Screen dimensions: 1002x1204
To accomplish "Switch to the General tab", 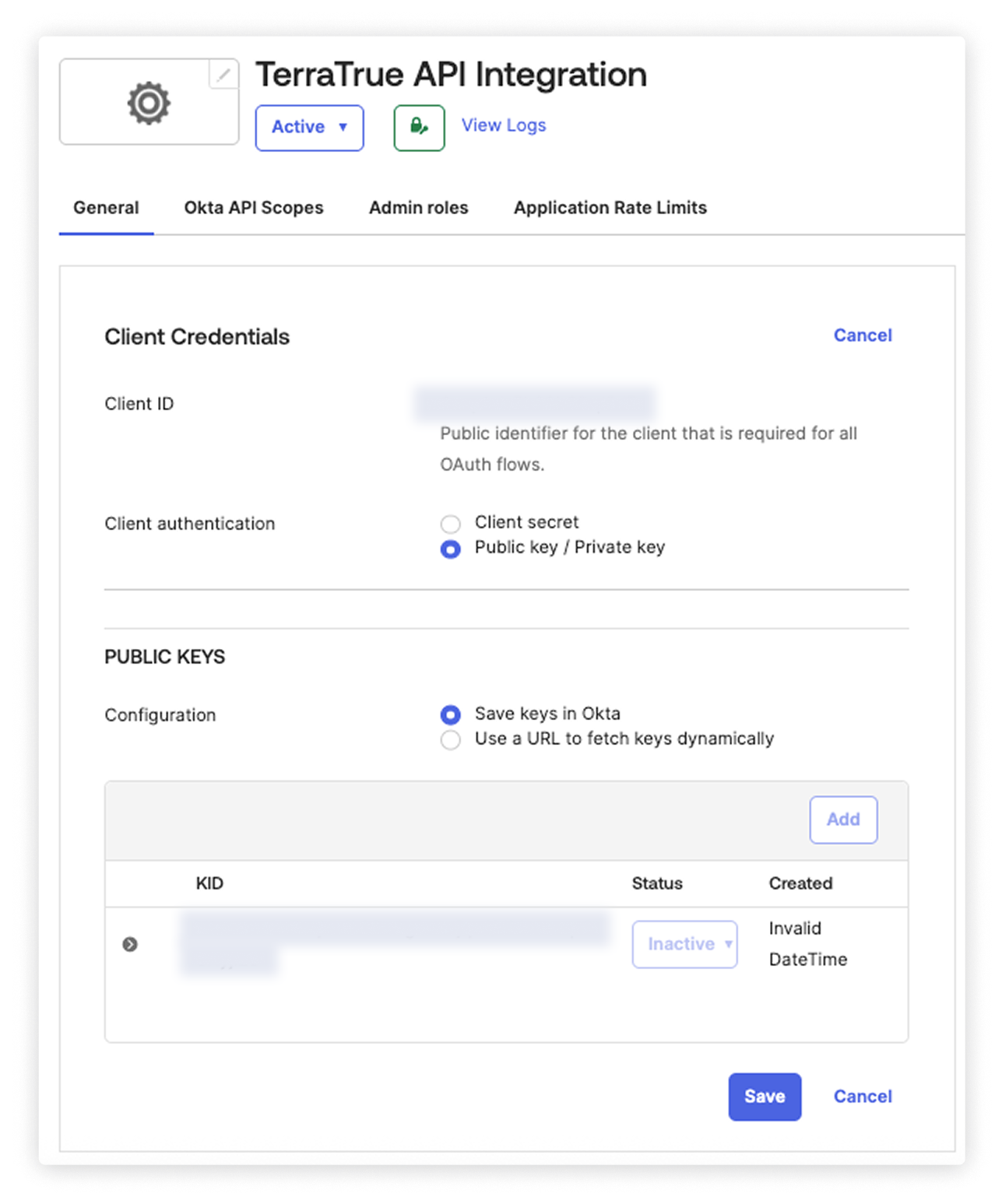I will (106, 208).
